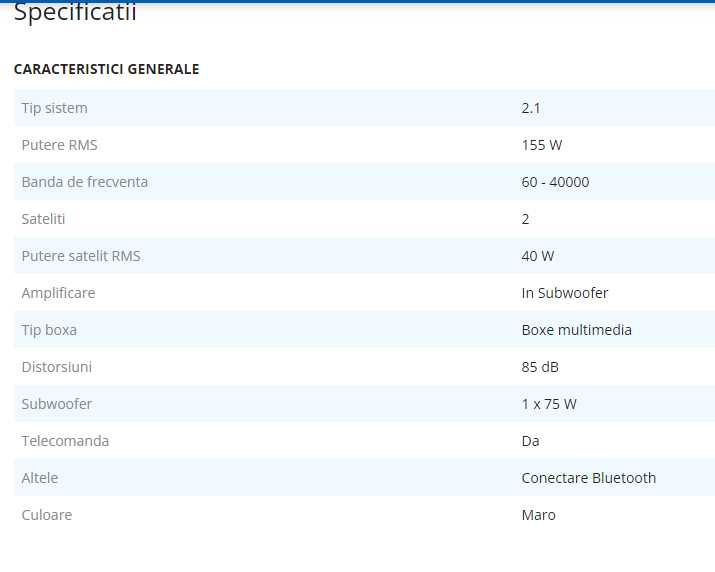715x572 pixels.
Task: Click the Amplificare label
Action: [x=58, y=293]
